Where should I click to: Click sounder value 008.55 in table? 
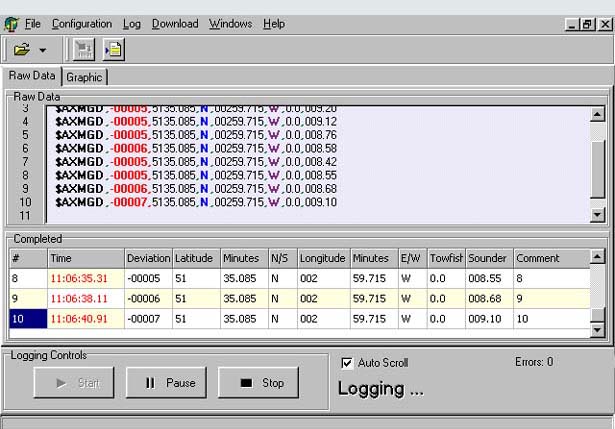pyautogui.click(x=489, y=278)
